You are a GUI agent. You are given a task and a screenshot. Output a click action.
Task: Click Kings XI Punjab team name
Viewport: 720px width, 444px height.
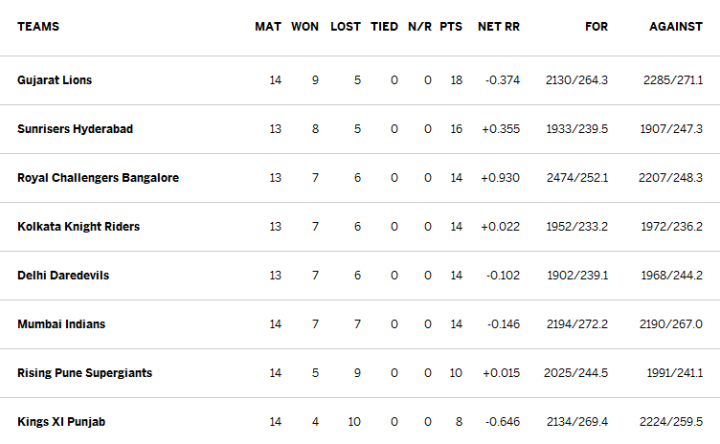click(61, 422)
